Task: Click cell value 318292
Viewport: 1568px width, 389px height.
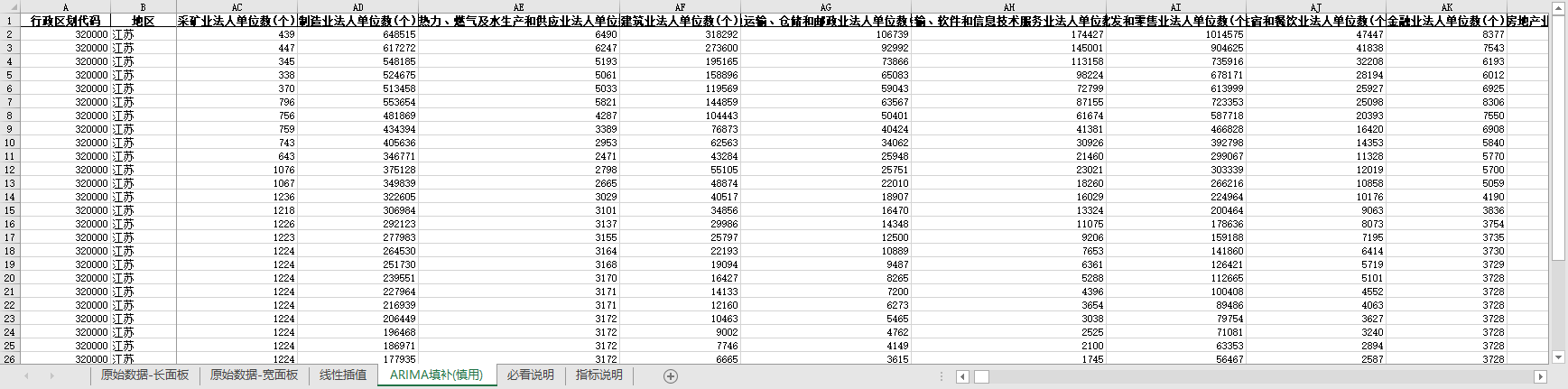Action: pyautogui.click(x=680, y=34)
